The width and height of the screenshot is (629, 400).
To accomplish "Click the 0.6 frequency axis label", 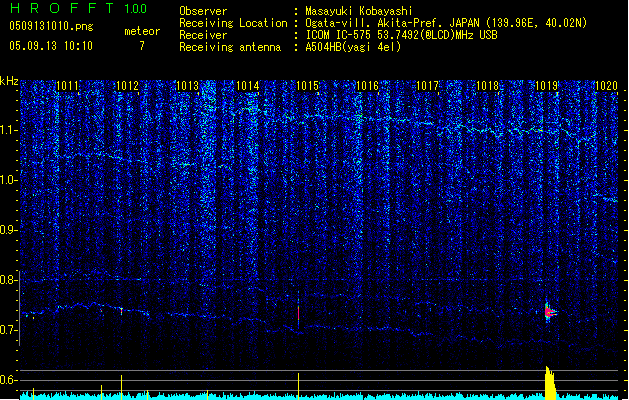I will pos(9,380).
